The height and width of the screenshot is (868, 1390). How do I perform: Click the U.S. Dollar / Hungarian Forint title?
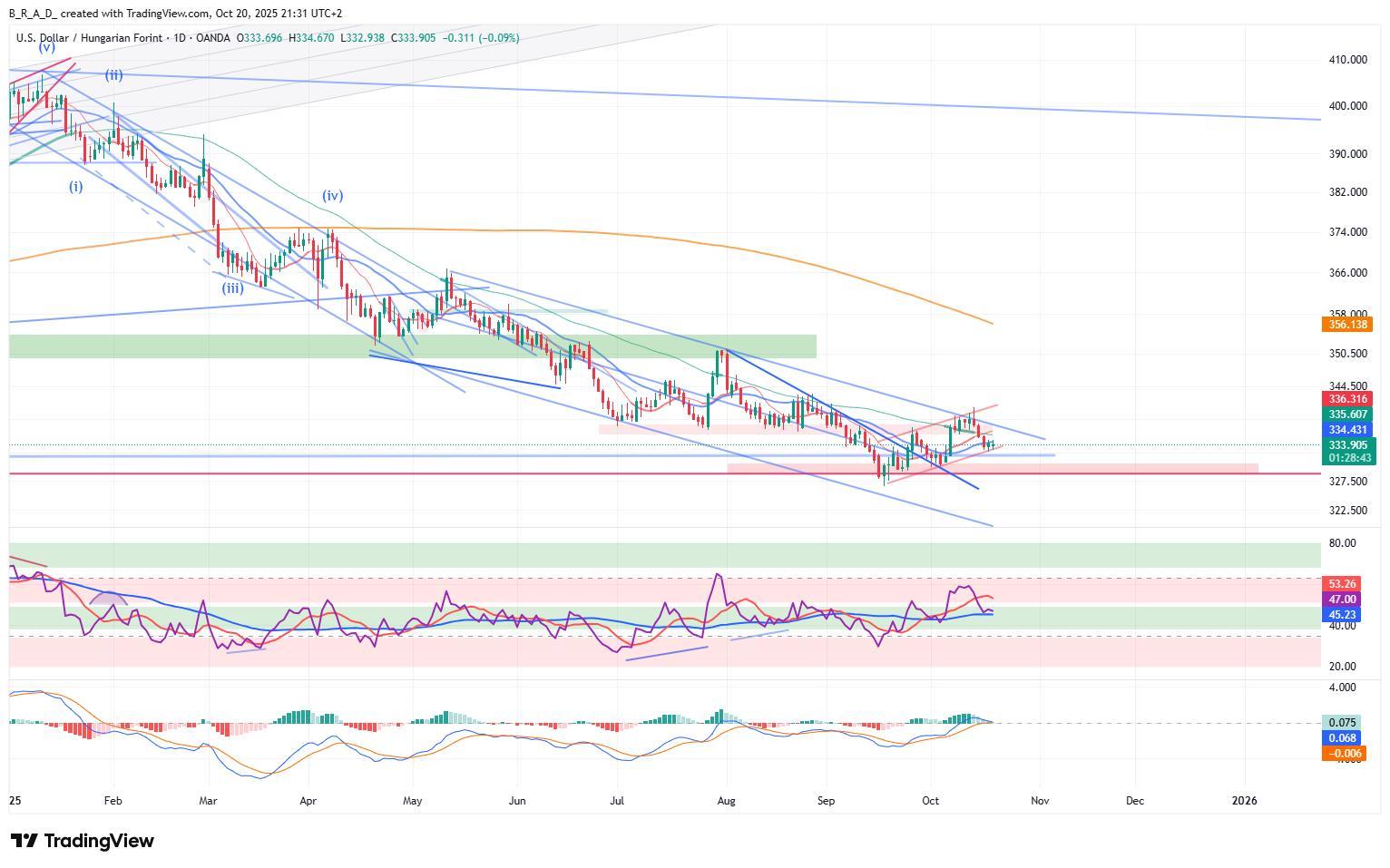coord(90,38)
